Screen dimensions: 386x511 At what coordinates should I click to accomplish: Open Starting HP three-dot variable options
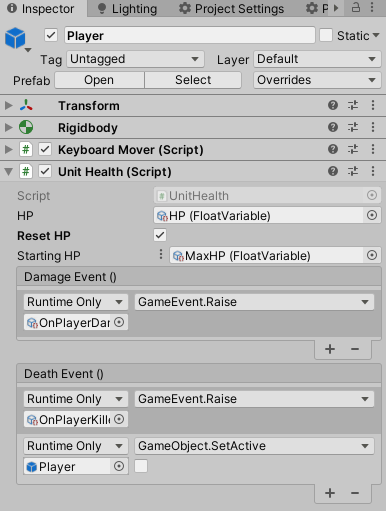[161, 254]
